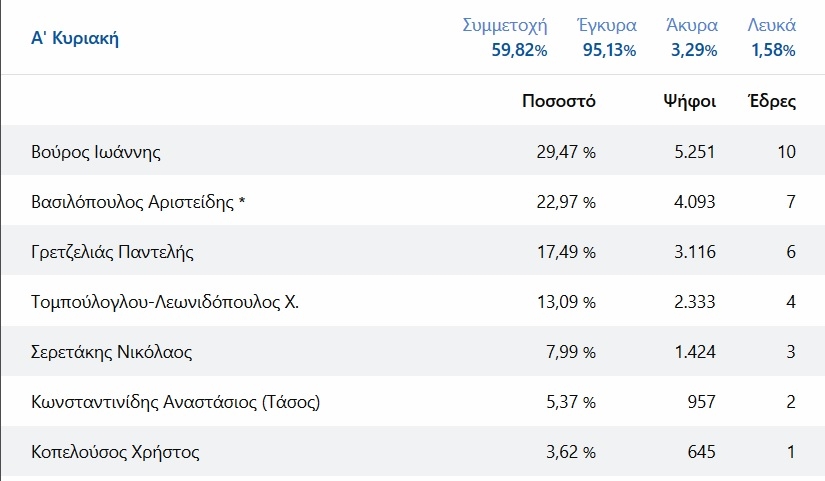Click the Έγκυρα 95,13% statistic

point(607,37)
